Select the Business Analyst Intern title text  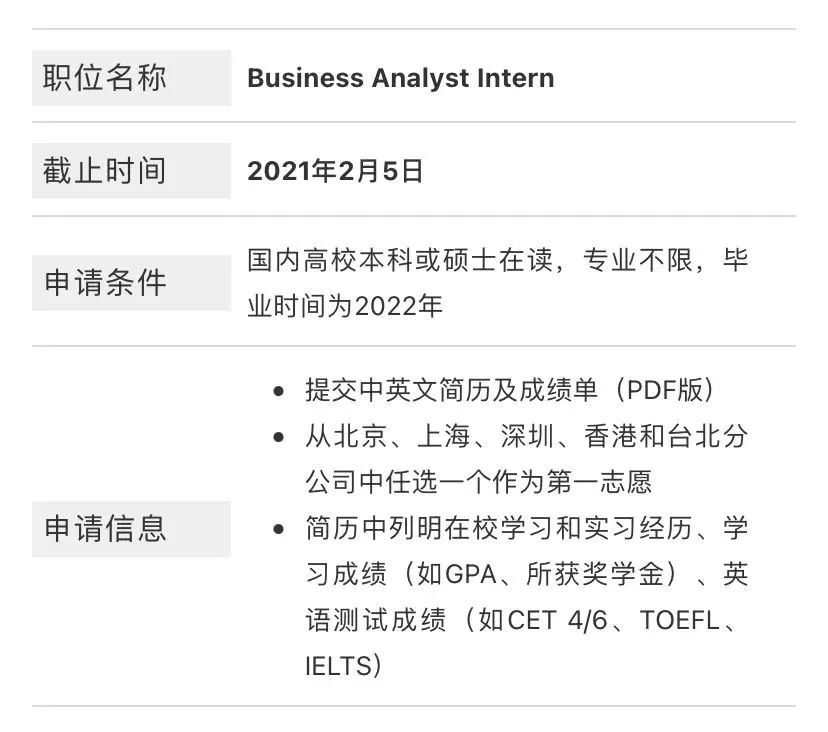[400, 78]
